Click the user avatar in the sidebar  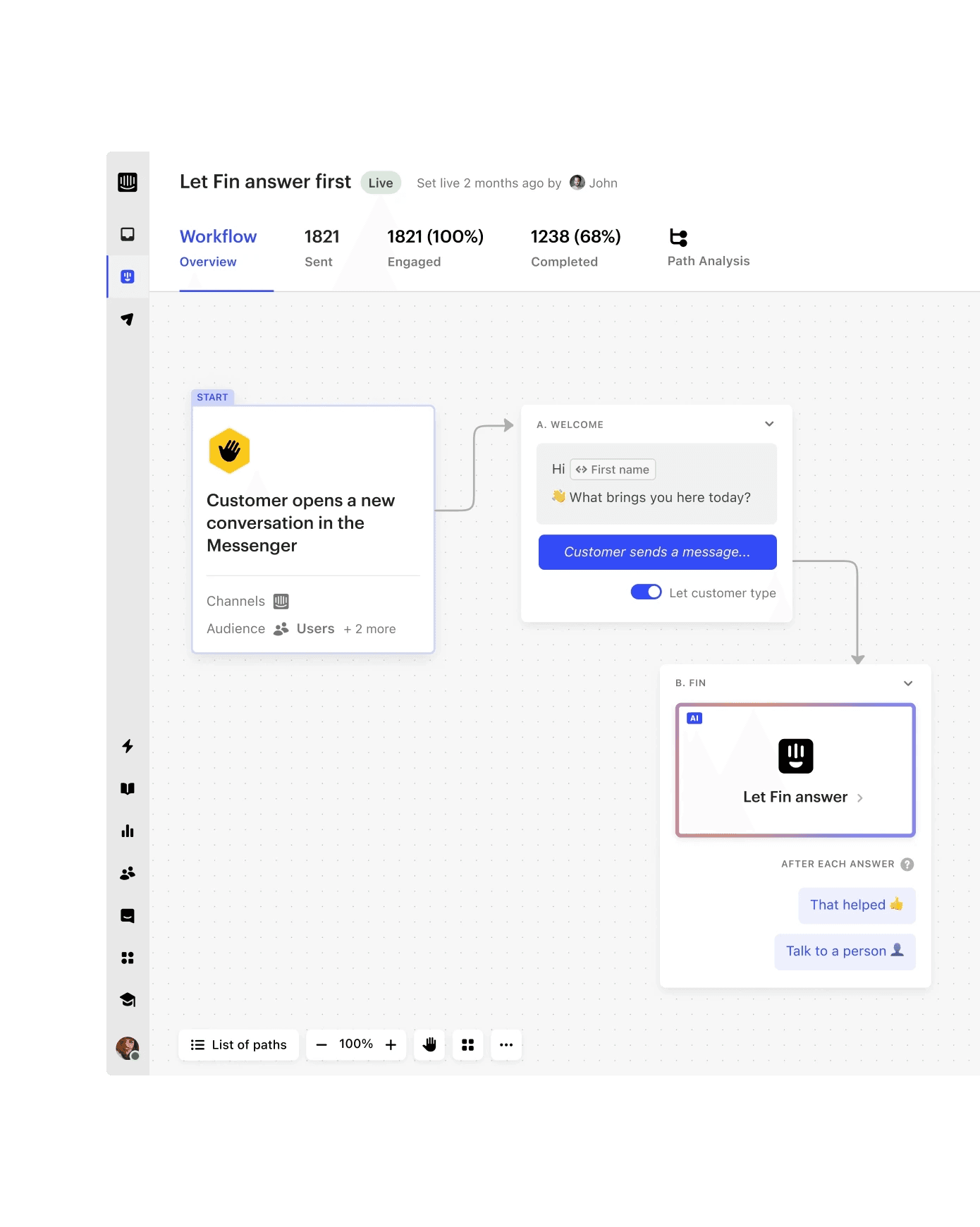point(128,1048)
